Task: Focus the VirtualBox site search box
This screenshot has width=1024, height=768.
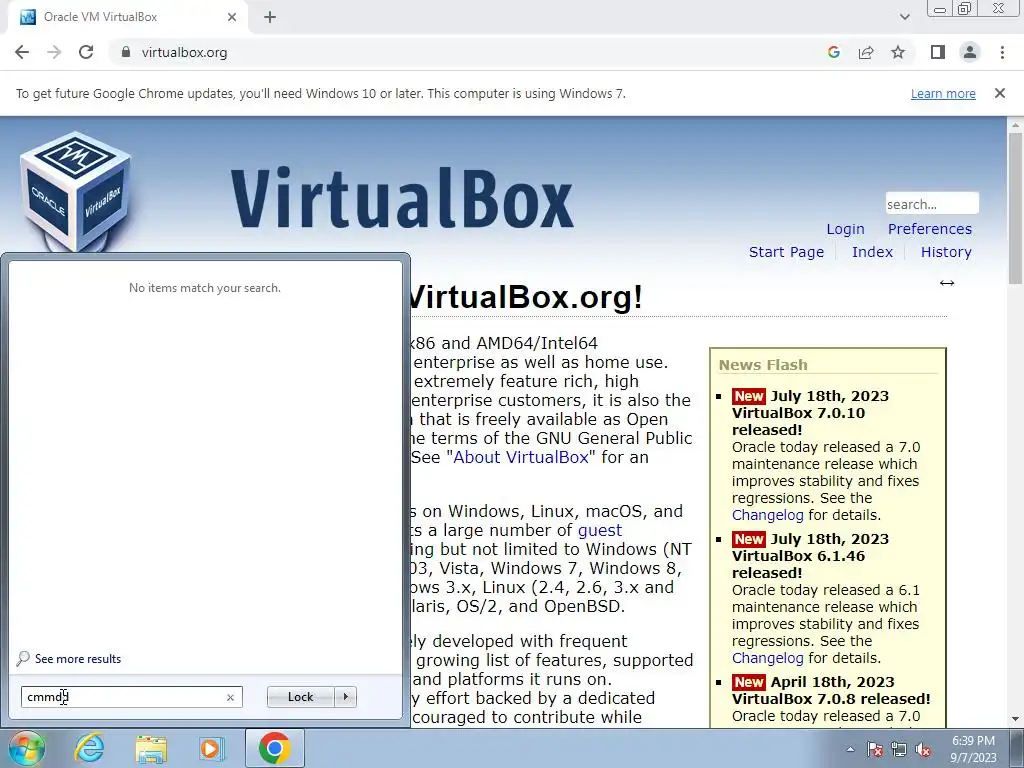Action: point(932,204)
